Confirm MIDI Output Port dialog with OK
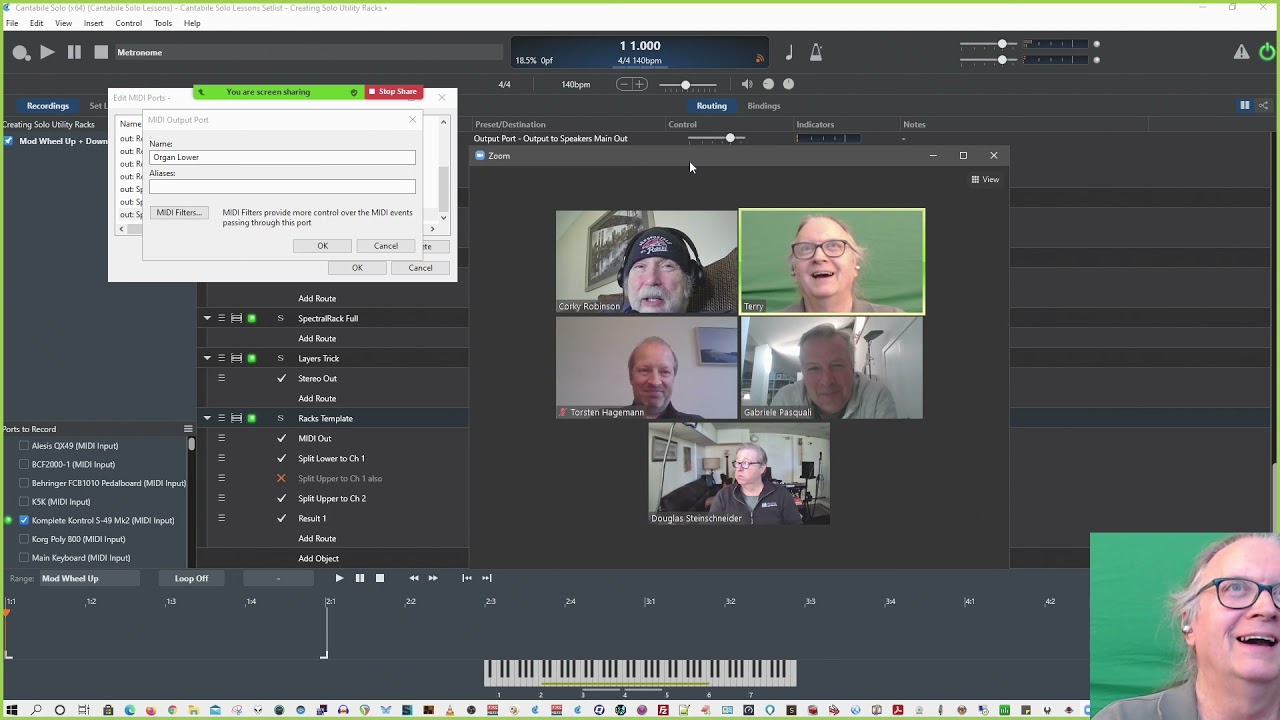 [323, 246]
